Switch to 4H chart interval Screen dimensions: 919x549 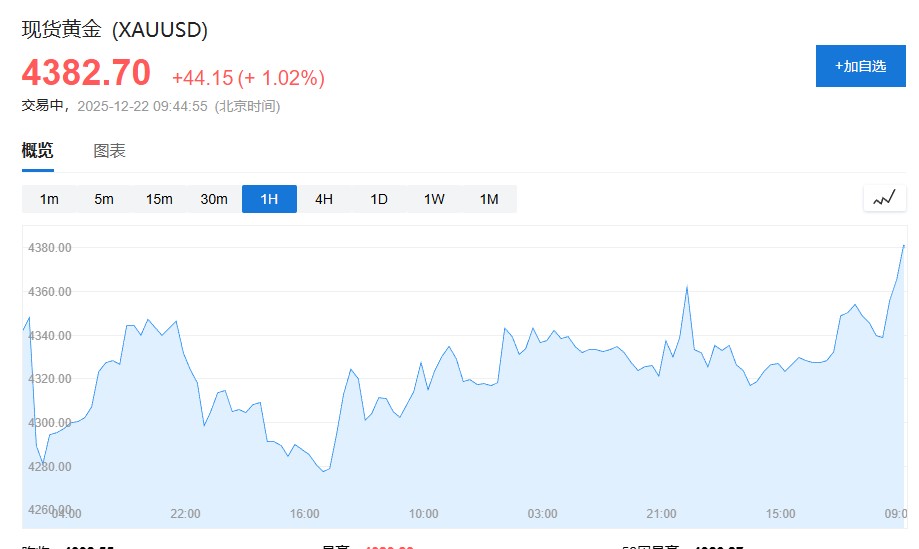click(324, 199)
